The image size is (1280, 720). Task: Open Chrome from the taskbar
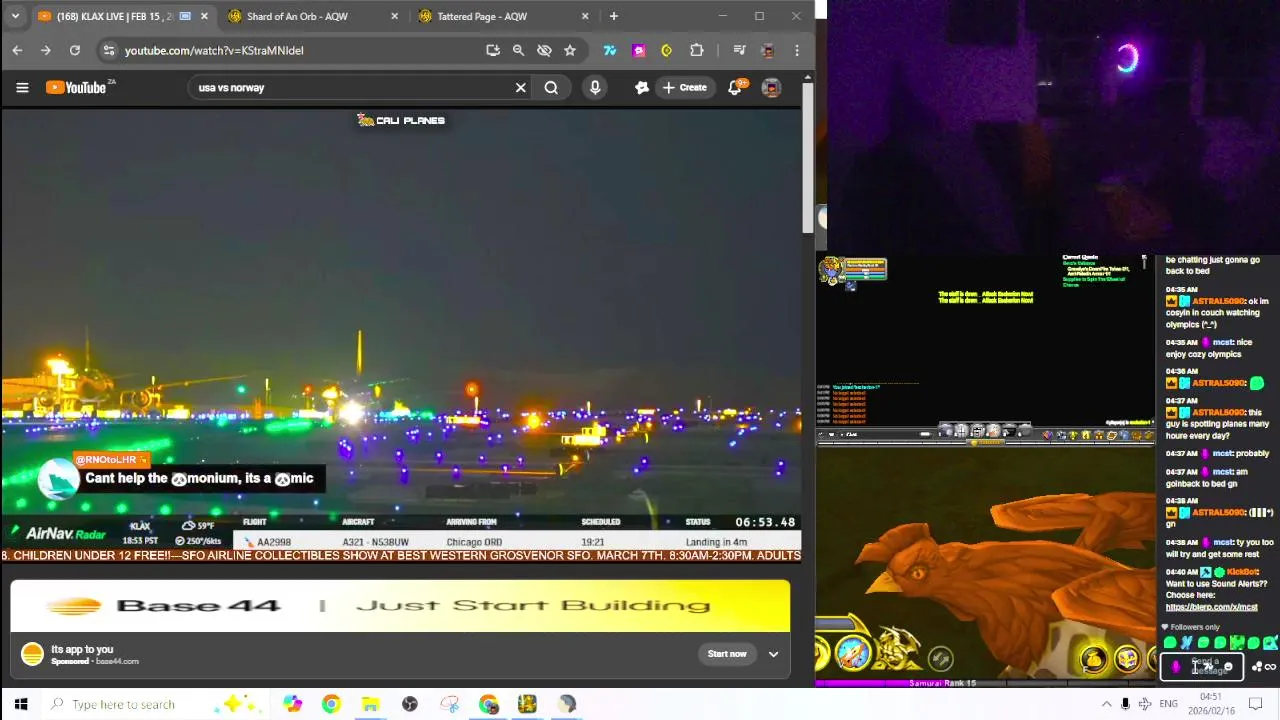331,704
